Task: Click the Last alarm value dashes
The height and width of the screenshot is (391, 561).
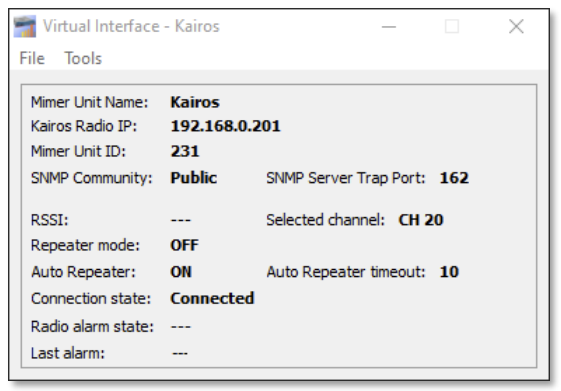Action: (180, 353)
